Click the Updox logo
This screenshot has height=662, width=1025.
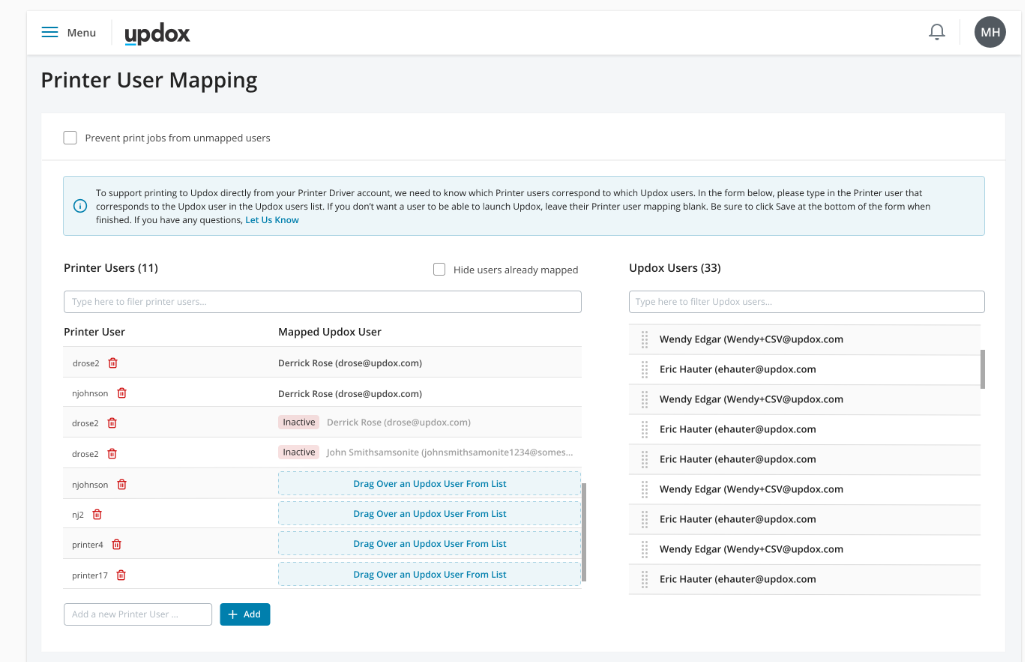click(x=157, y=34)
